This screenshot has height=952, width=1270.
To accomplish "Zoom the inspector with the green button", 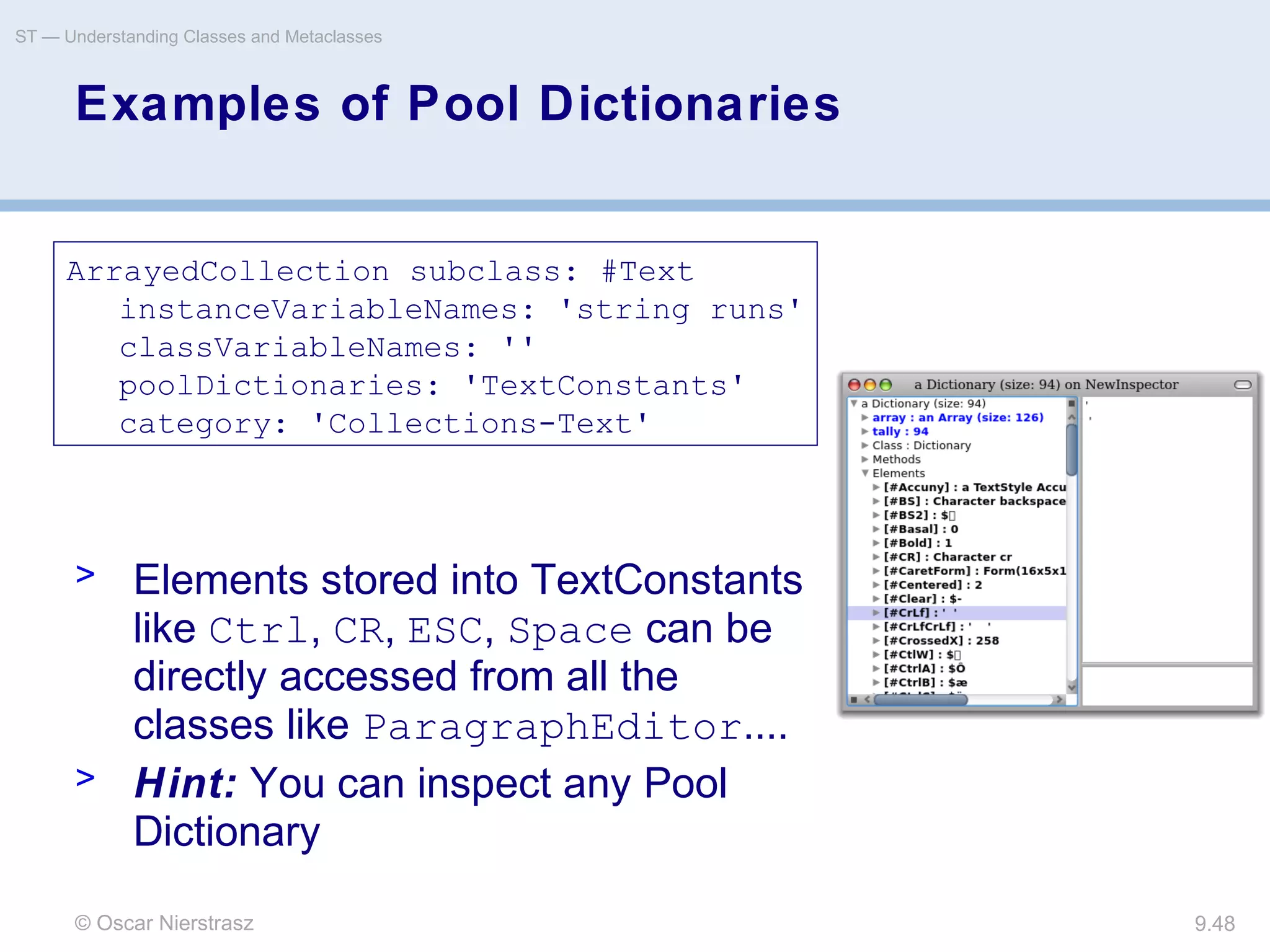I will [886, 385].
